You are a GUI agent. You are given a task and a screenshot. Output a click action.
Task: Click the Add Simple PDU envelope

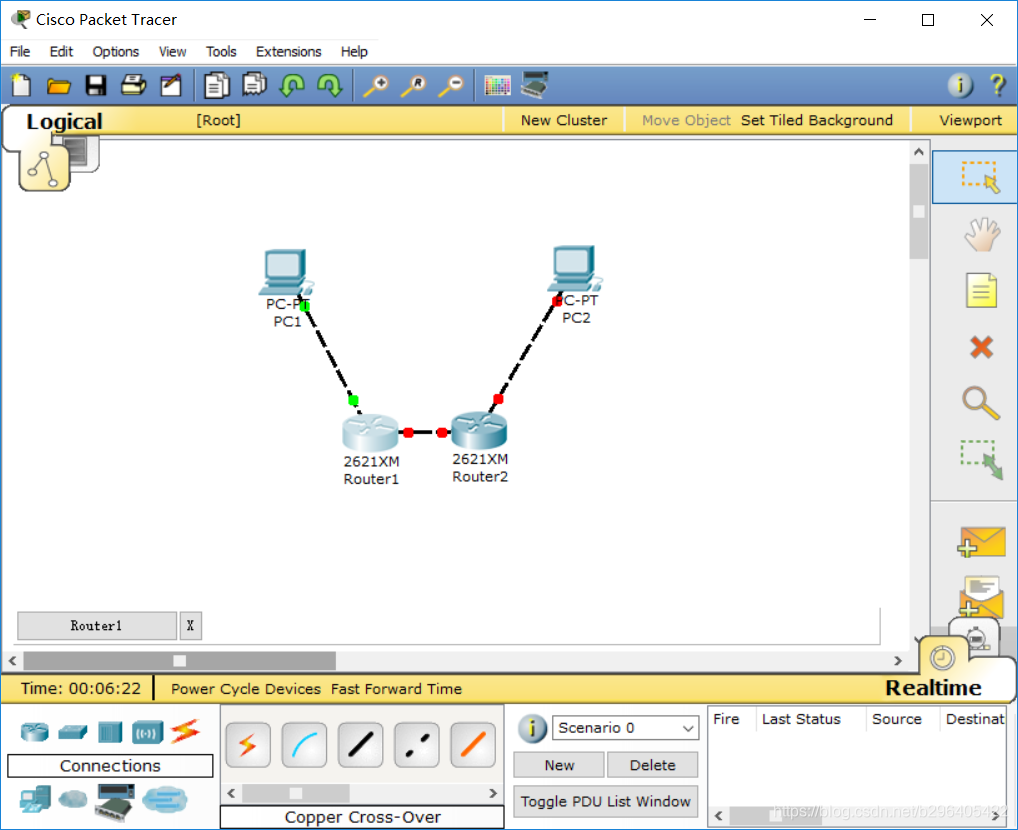tap(981, 542)
